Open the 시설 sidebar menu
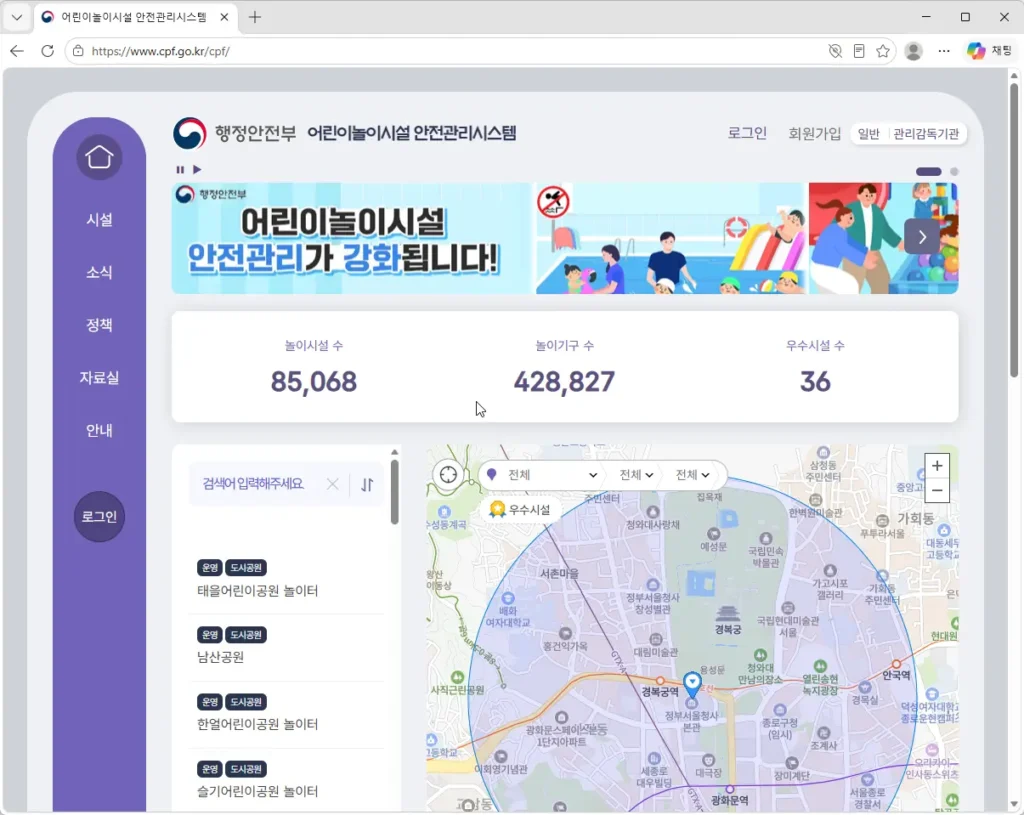Viewport: 1024px width, 815px height. tap(99, 220)
